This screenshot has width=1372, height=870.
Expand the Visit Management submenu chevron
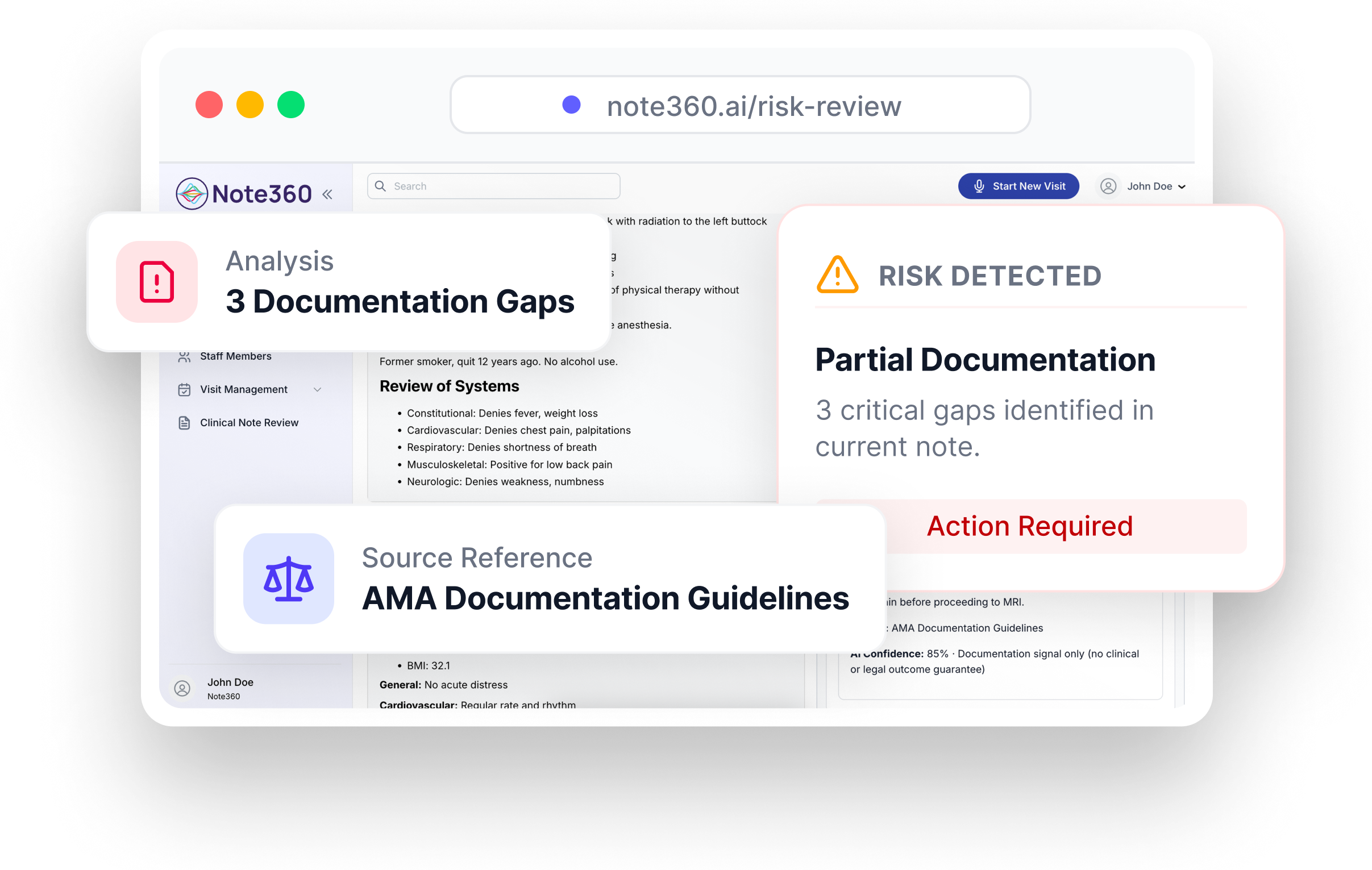[x=317, y=390]
